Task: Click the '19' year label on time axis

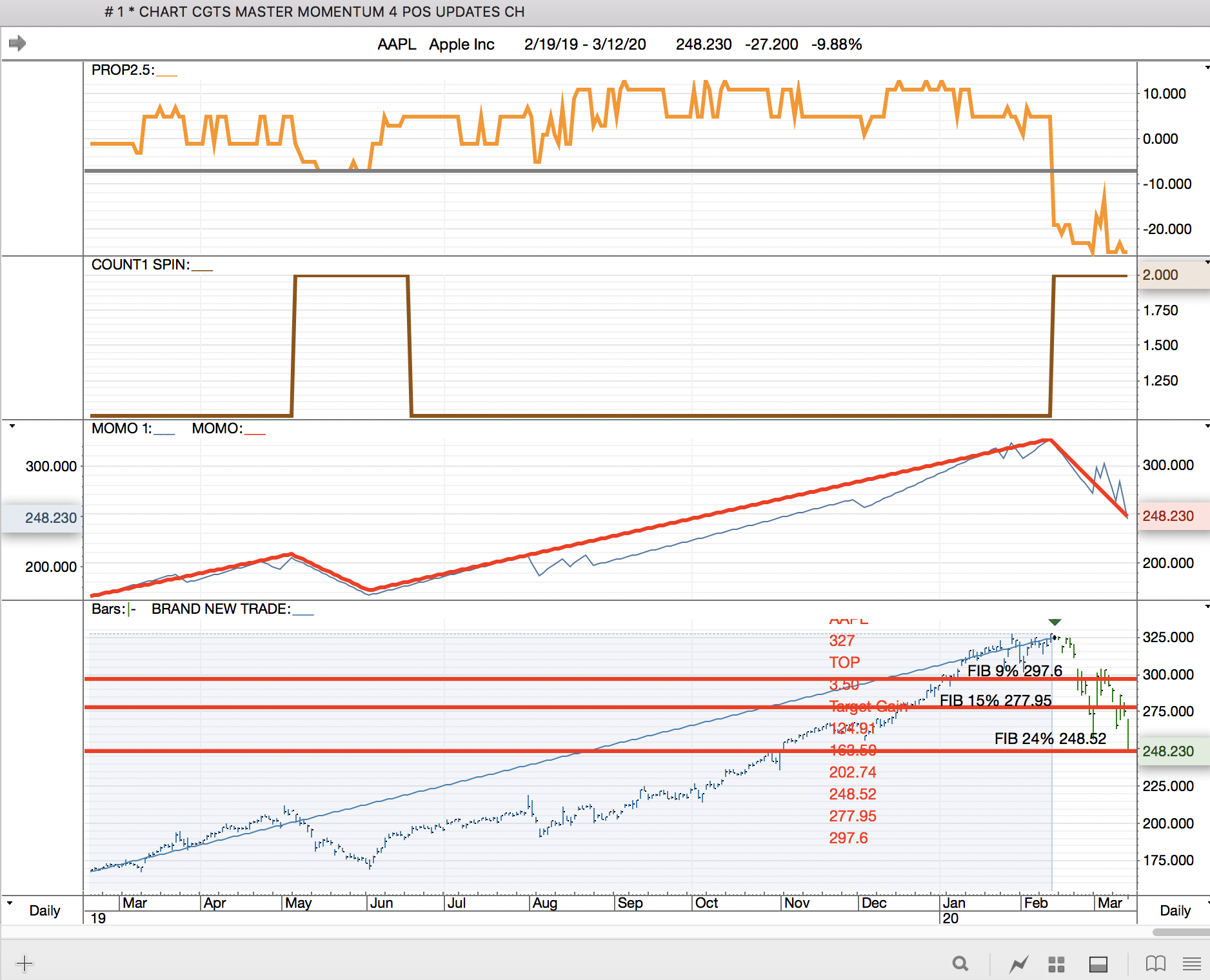Action: [98, 918]
